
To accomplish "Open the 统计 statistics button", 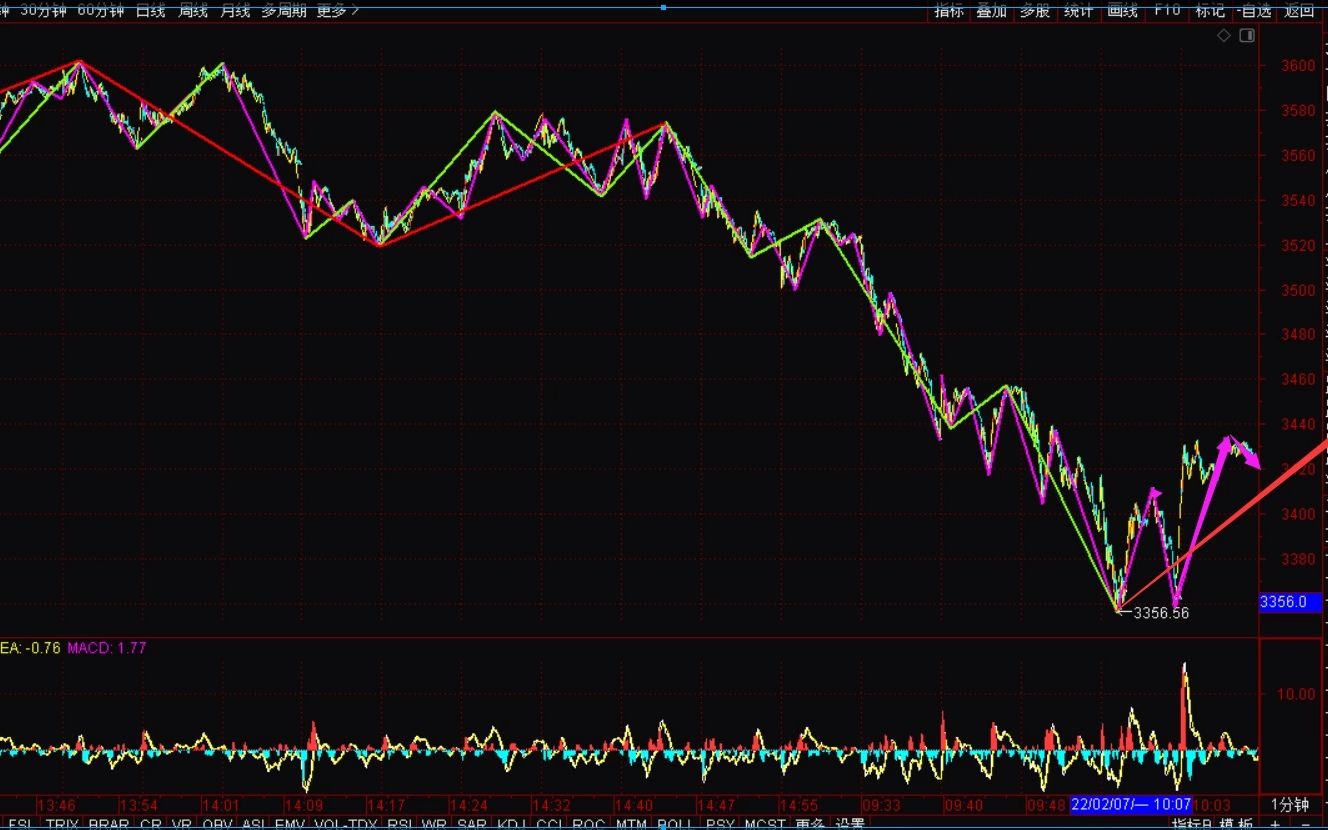I will [x=1078, y=10].
